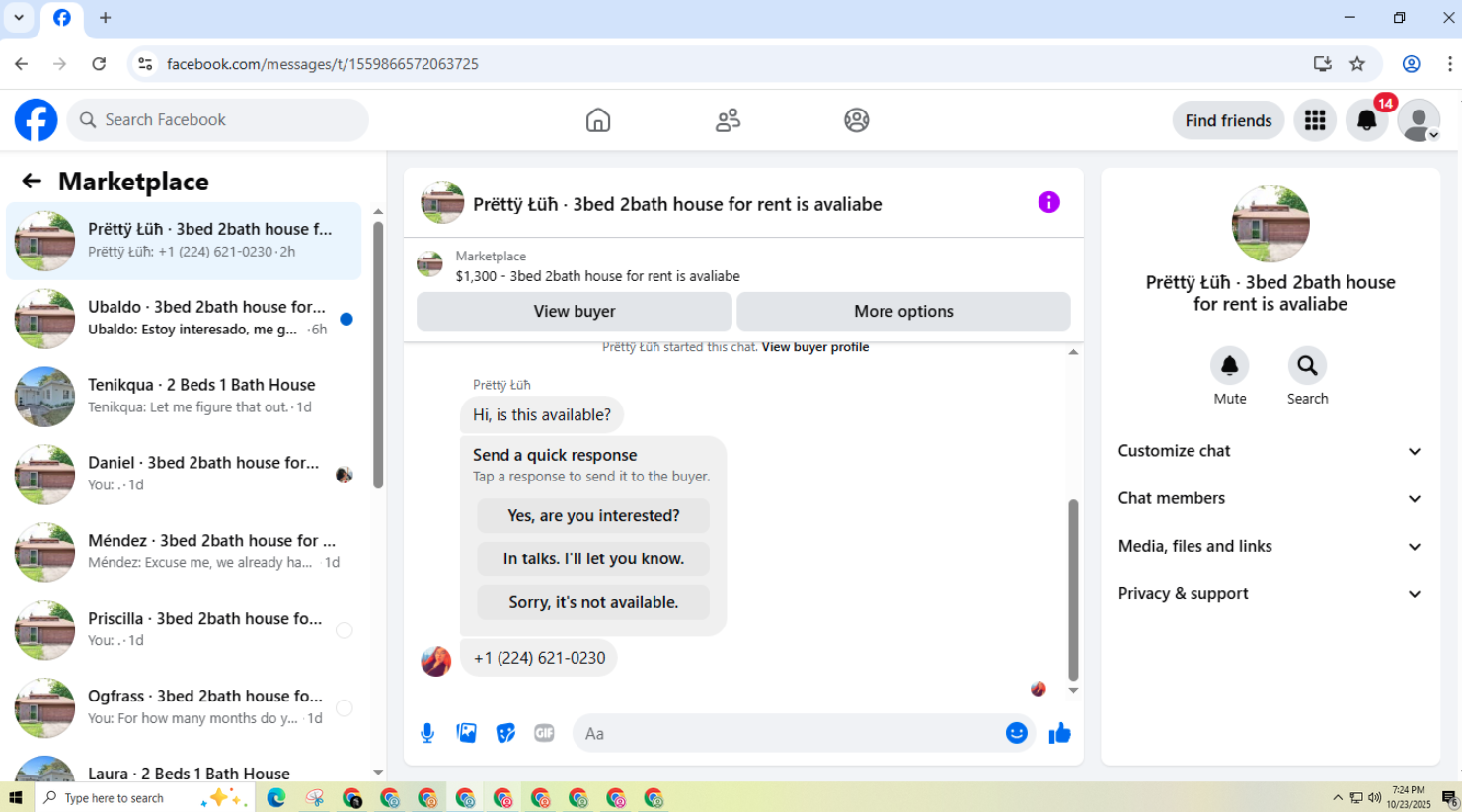The image size is (1462, 812).
Task: Open the View buyer profile link
Action: 815,347
